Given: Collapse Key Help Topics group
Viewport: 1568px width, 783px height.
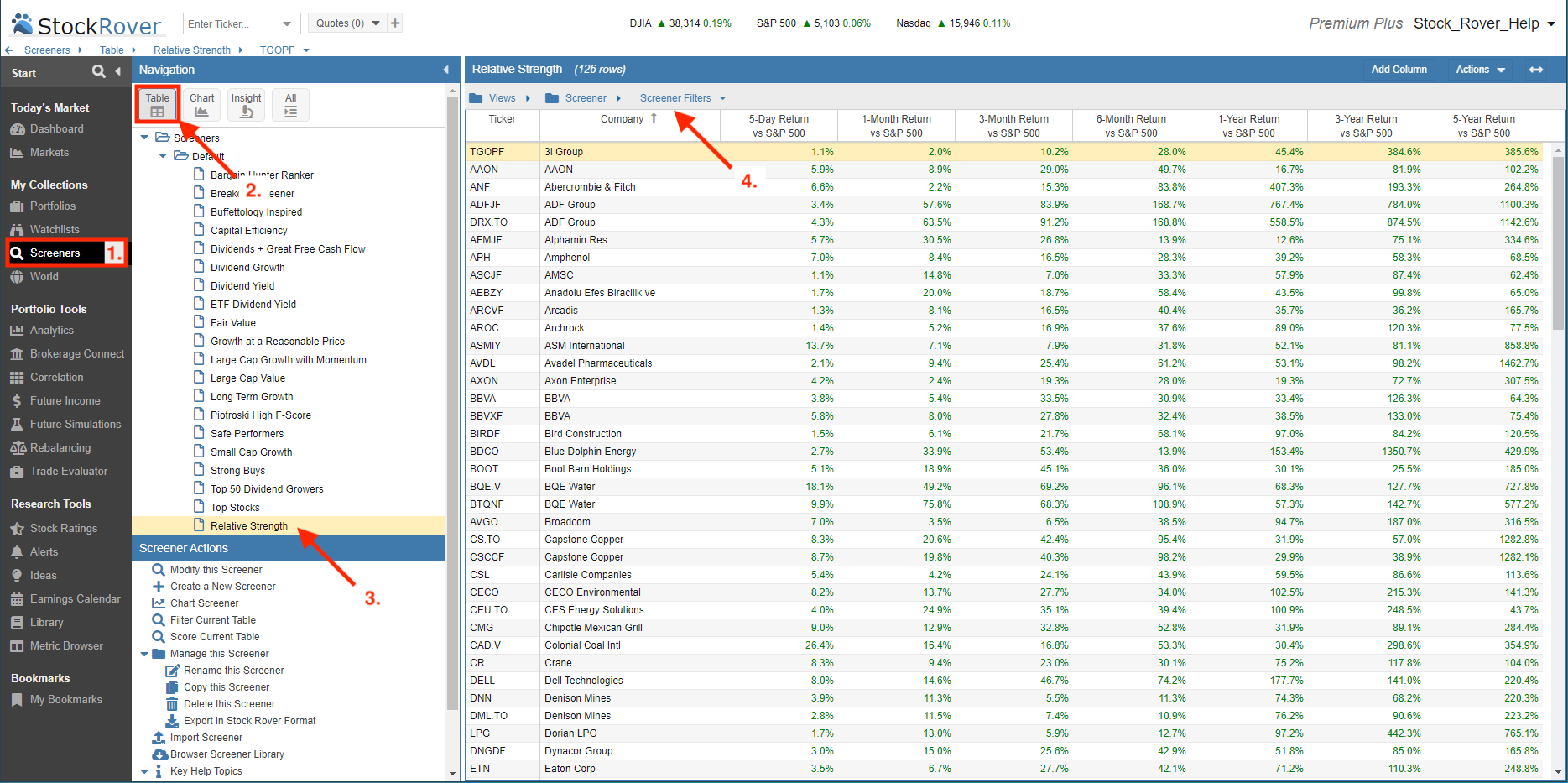Looking at the screenshot, I should [x=144, y=771].
